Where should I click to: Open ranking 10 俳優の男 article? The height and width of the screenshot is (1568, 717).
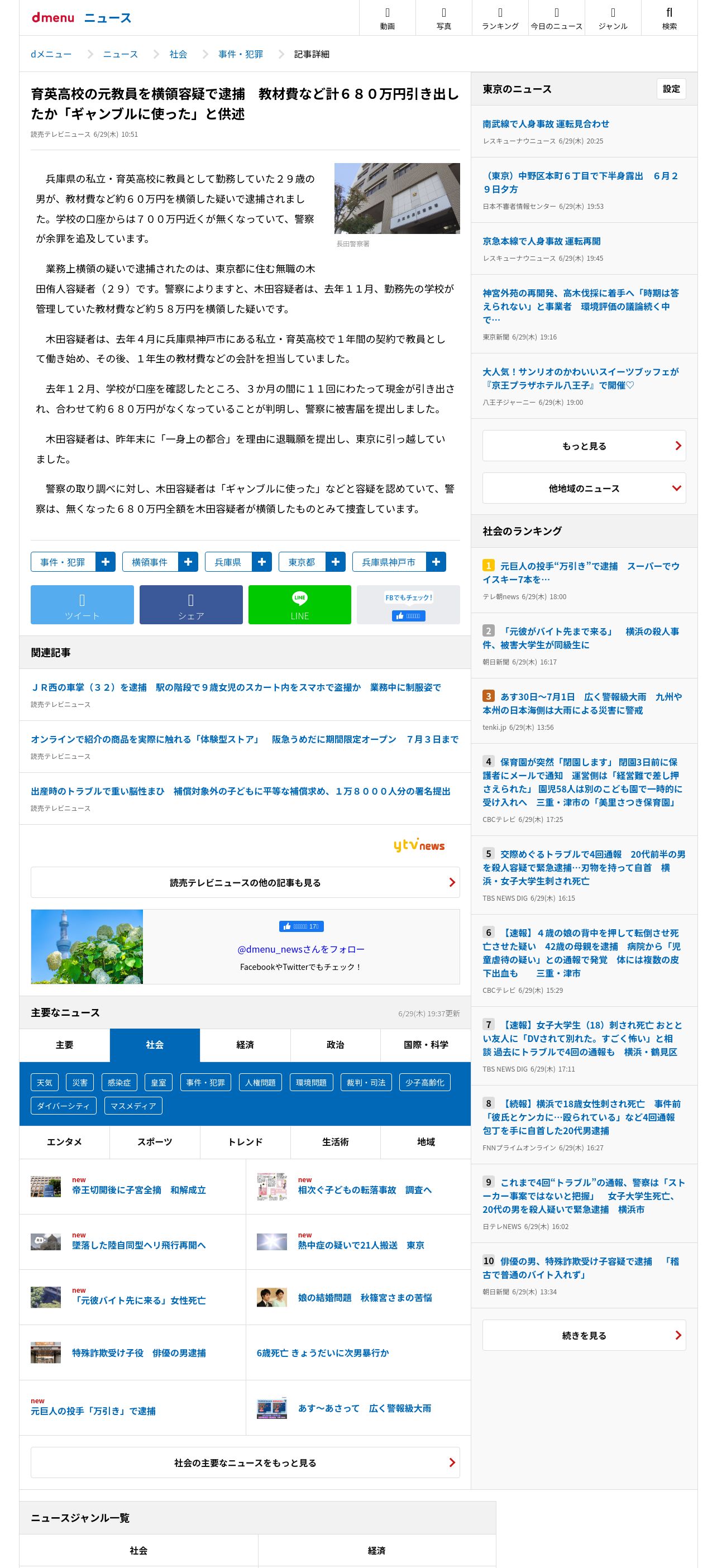tap(584, 1268)
